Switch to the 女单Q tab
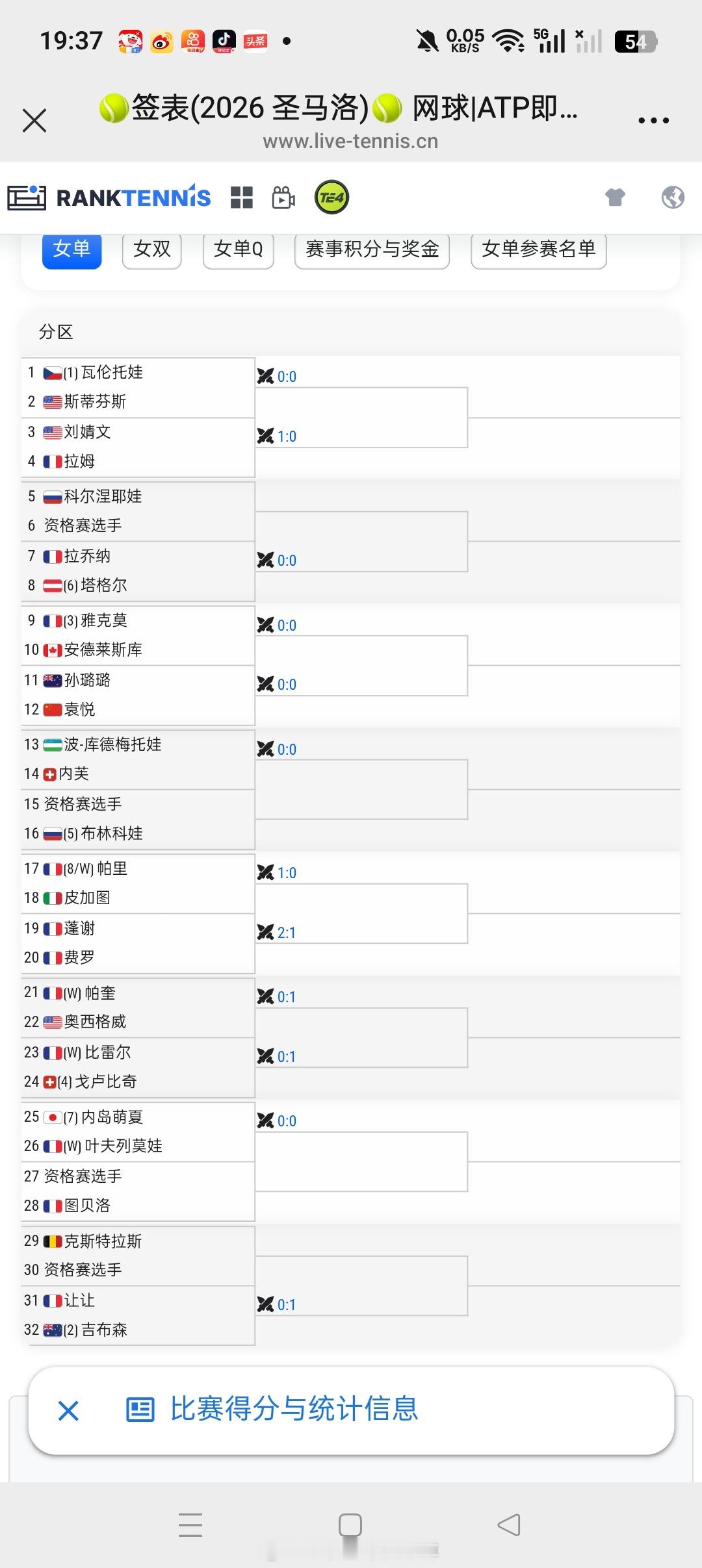The width and height of the screenshot is (702, 1568). [238, 250]
